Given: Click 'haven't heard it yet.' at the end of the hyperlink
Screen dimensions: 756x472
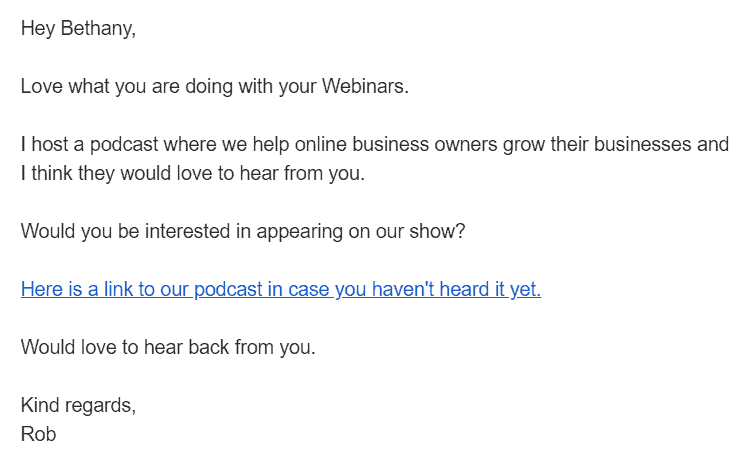Looking at the screenshot, I should 456,289.
